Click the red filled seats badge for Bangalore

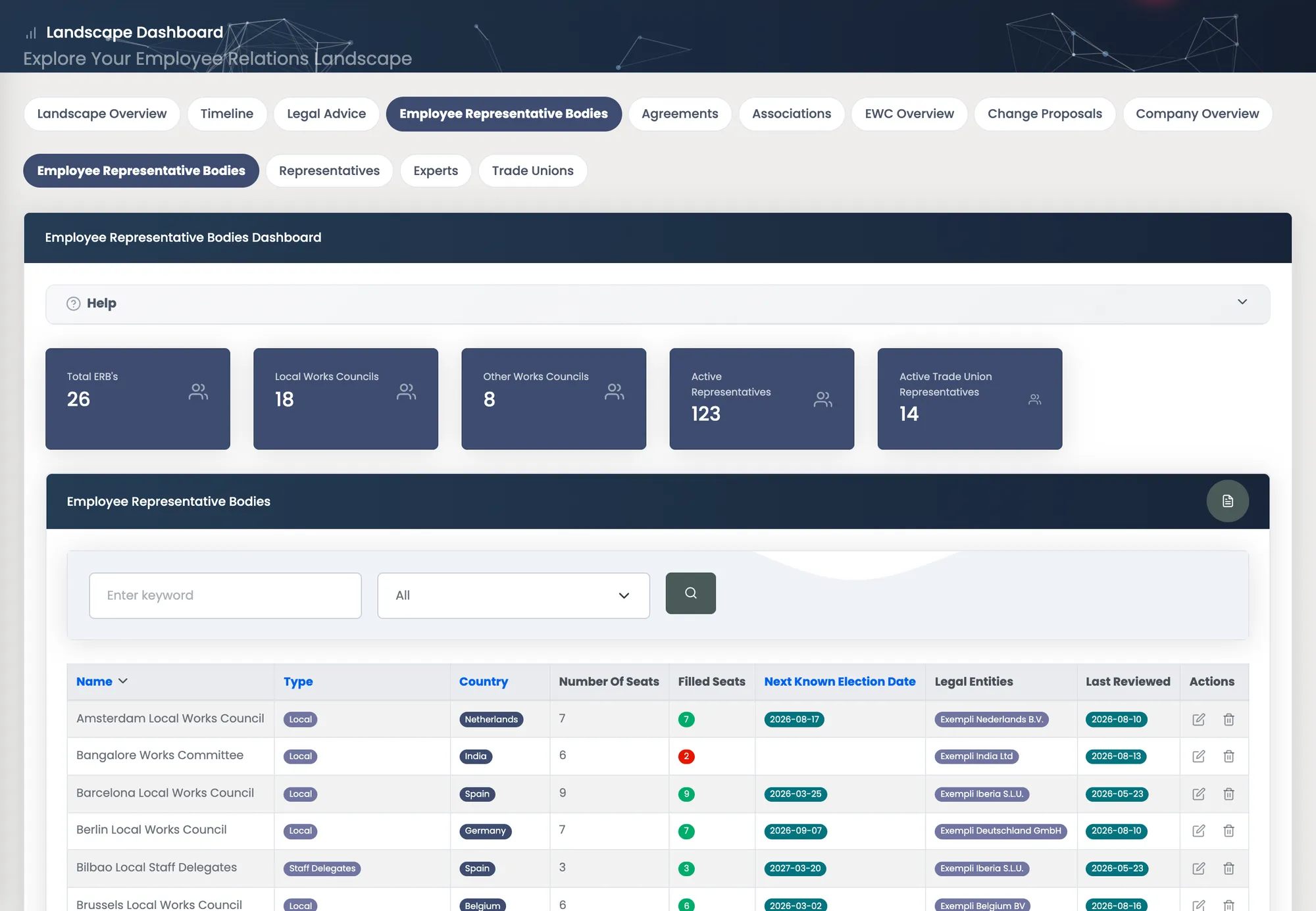(x=686, y=756)
